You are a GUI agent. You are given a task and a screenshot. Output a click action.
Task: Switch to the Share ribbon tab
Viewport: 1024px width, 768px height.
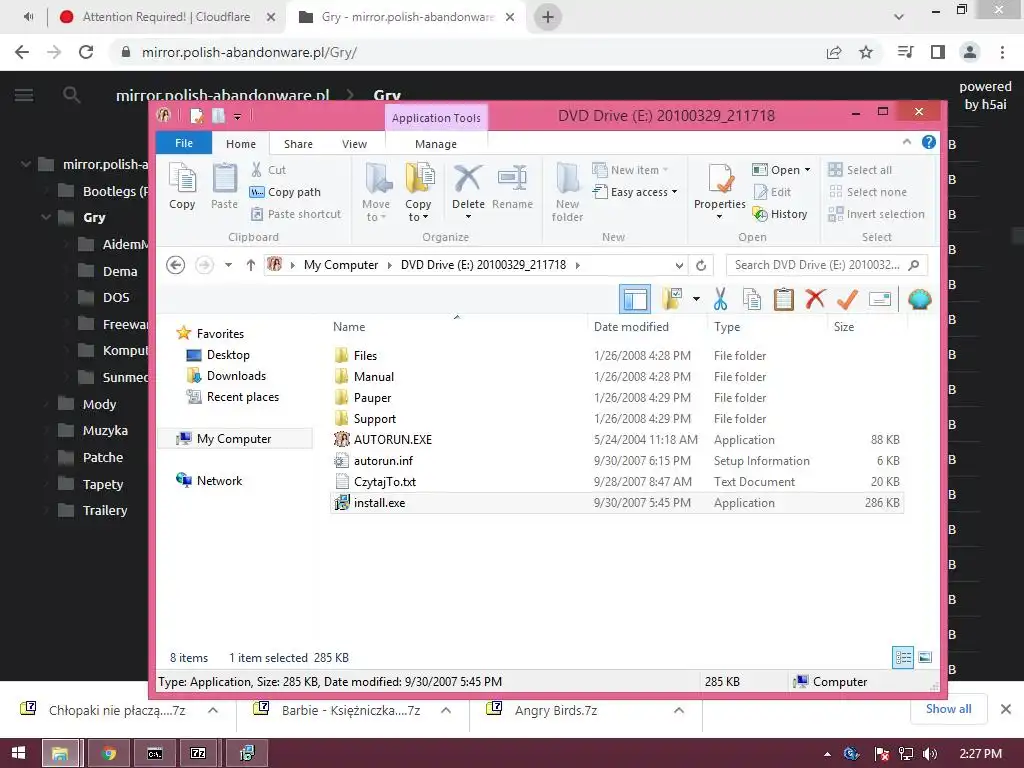pyautogui.click(x=298, y=144)
